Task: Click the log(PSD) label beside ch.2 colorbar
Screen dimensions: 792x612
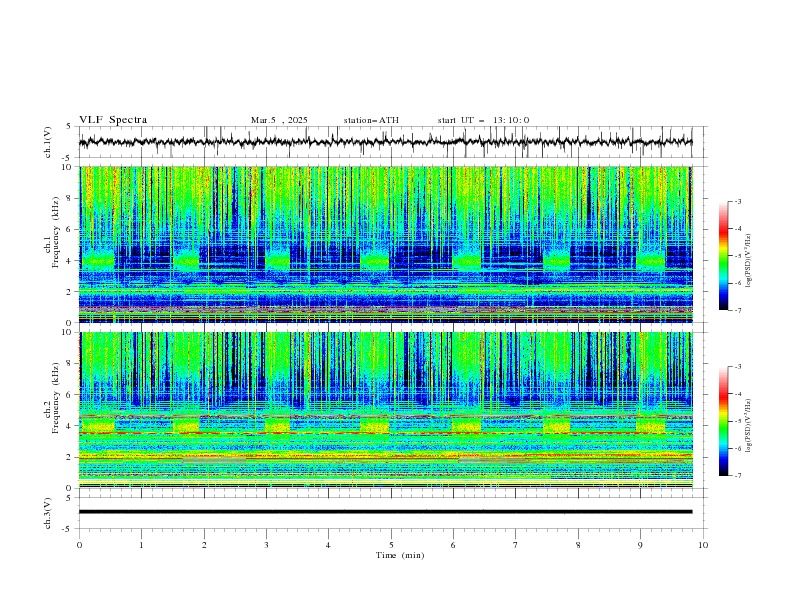Action: click(x=749, y=426)
